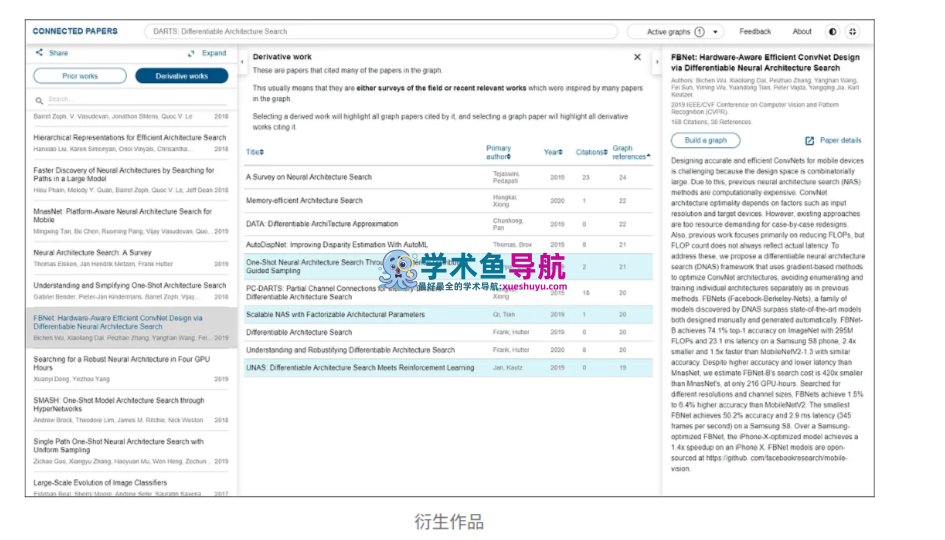The image size is (945, 540).
Task: Sort table by Citations column
Action: (x=590, y=153)
